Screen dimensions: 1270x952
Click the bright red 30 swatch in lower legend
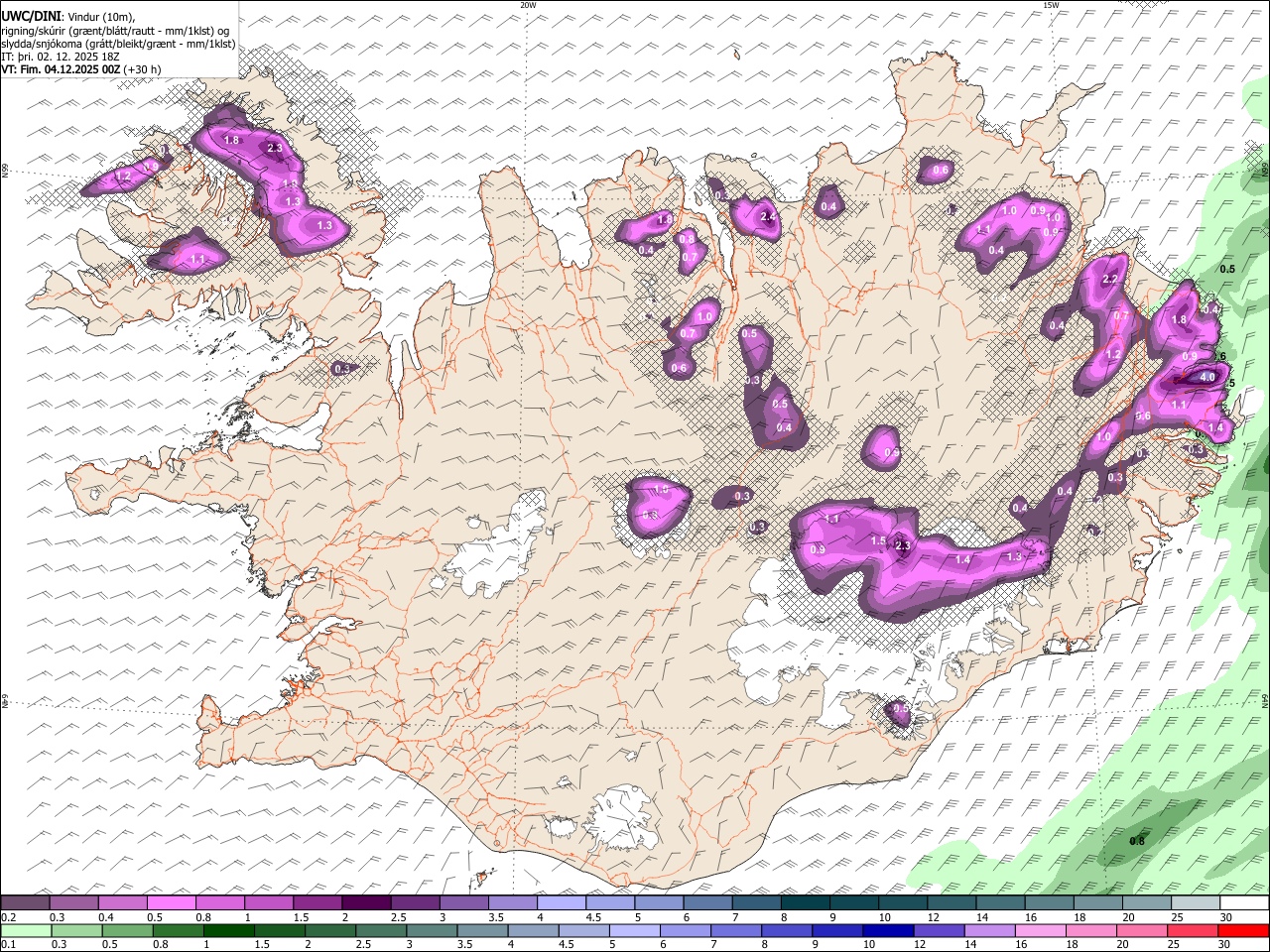tap(1243, 931)
